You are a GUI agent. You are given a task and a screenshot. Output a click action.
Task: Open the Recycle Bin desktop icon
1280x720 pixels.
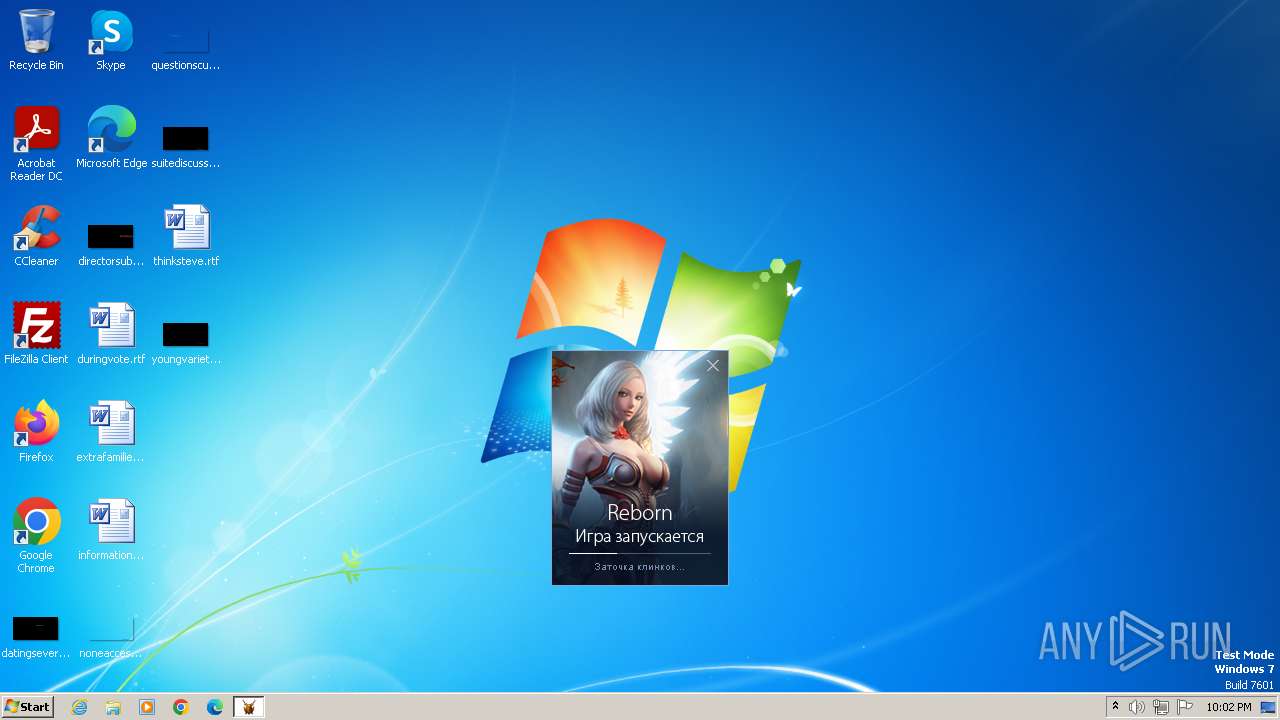pyautogui.click(x=36, y=40)
